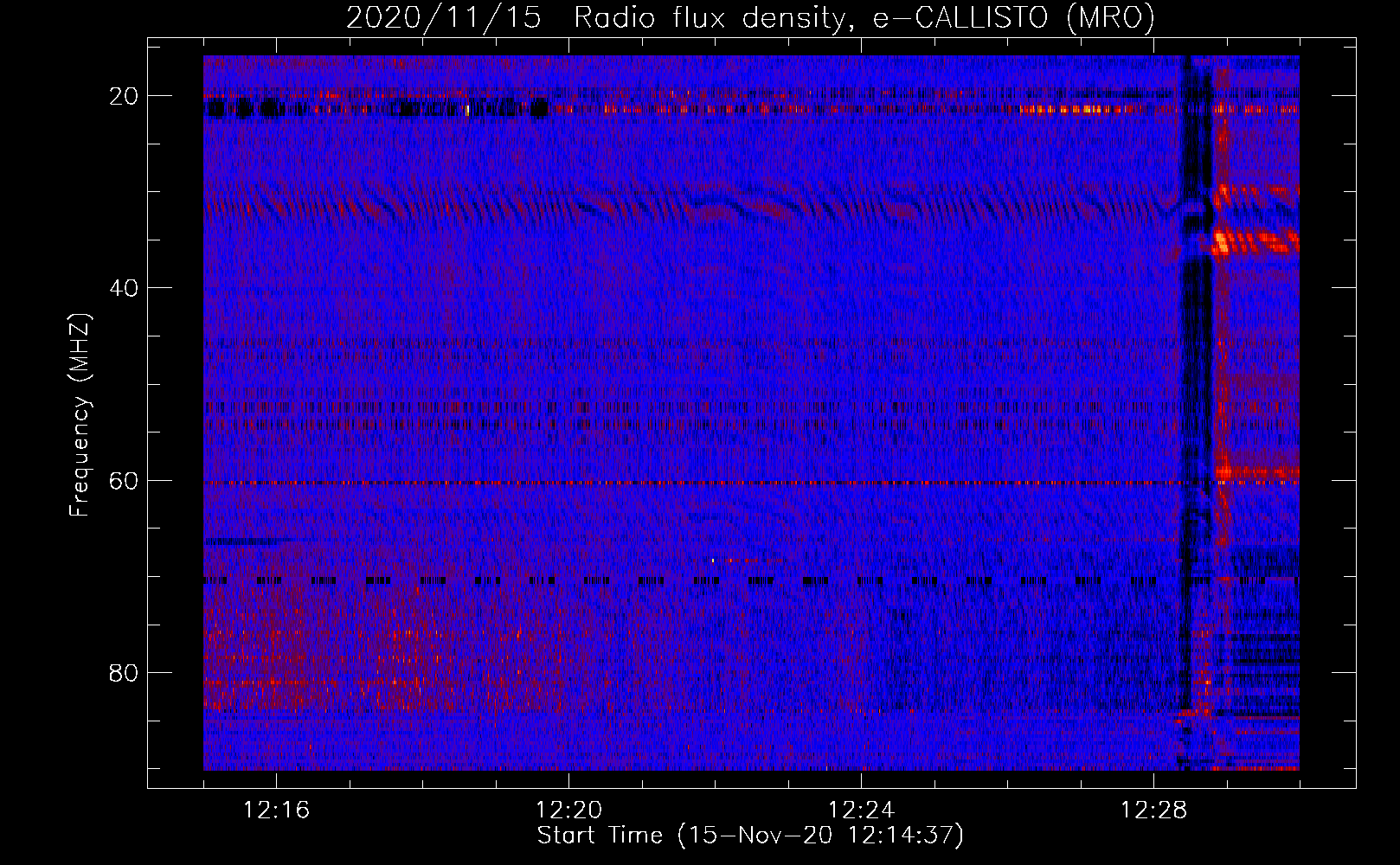
Task: Click the 'Start Time (15-Nov-20 12:14:37)' label
Action: click(x=750, y=836)
